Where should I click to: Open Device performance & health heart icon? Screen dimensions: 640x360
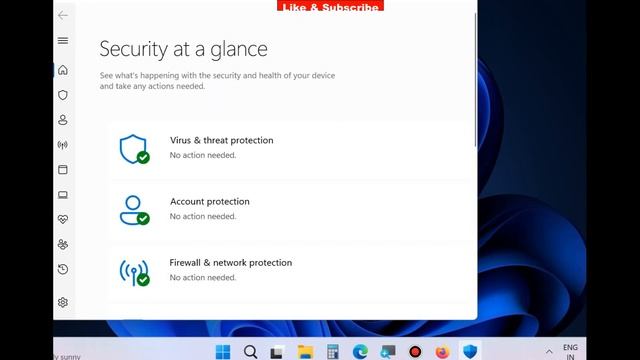coord(63,220)
